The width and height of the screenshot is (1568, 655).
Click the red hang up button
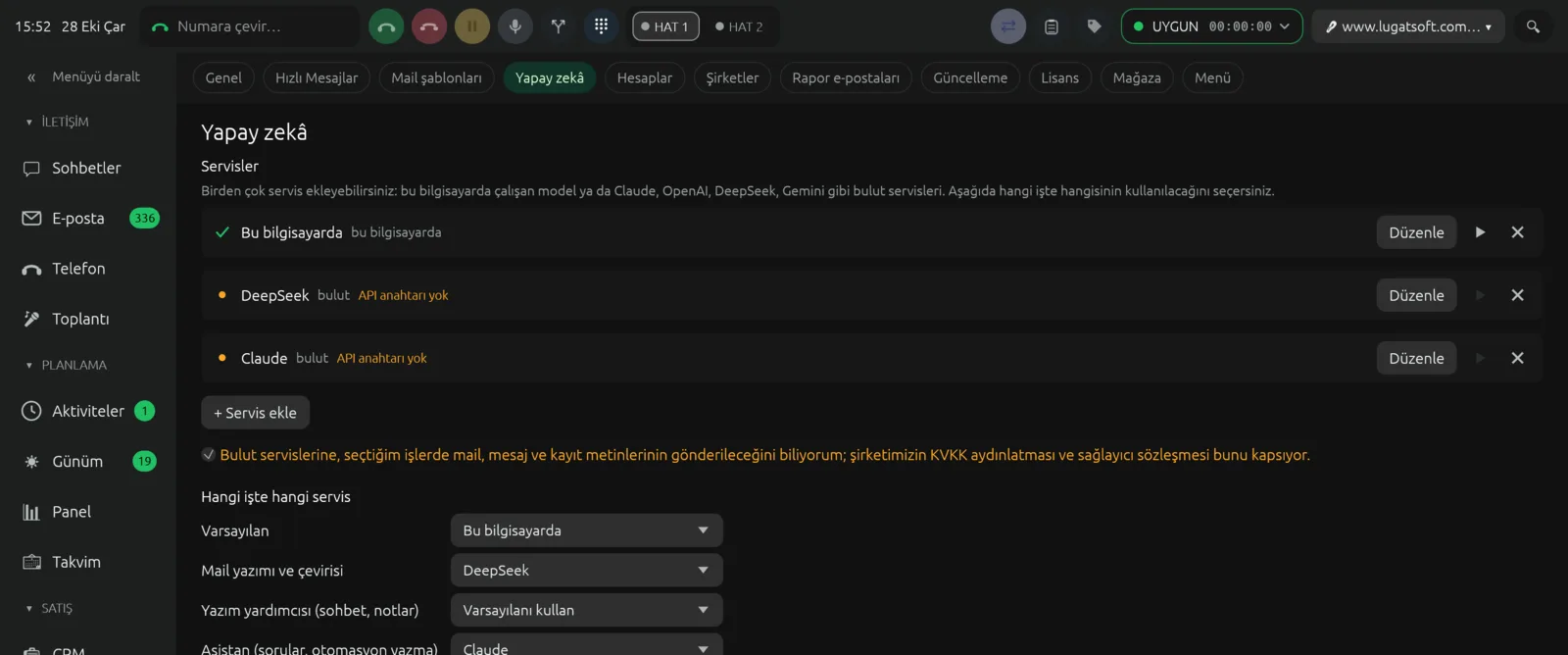coord(429,26)
